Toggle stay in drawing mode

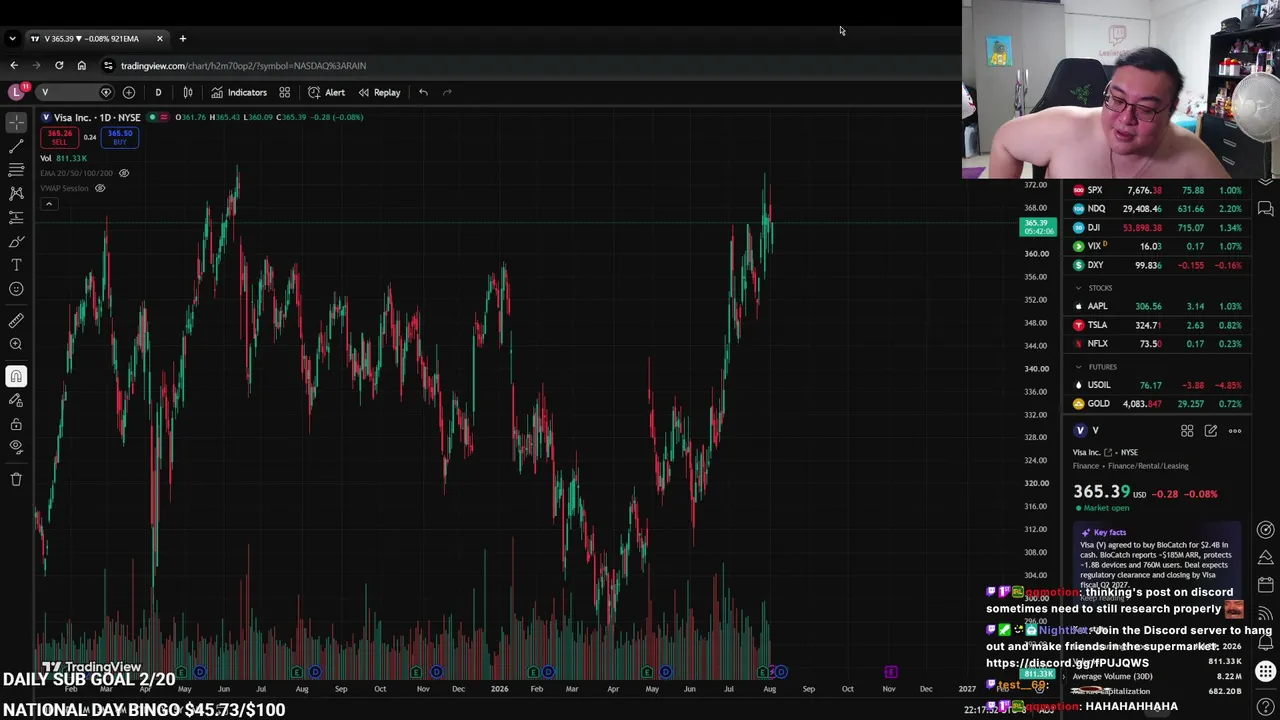16,400
